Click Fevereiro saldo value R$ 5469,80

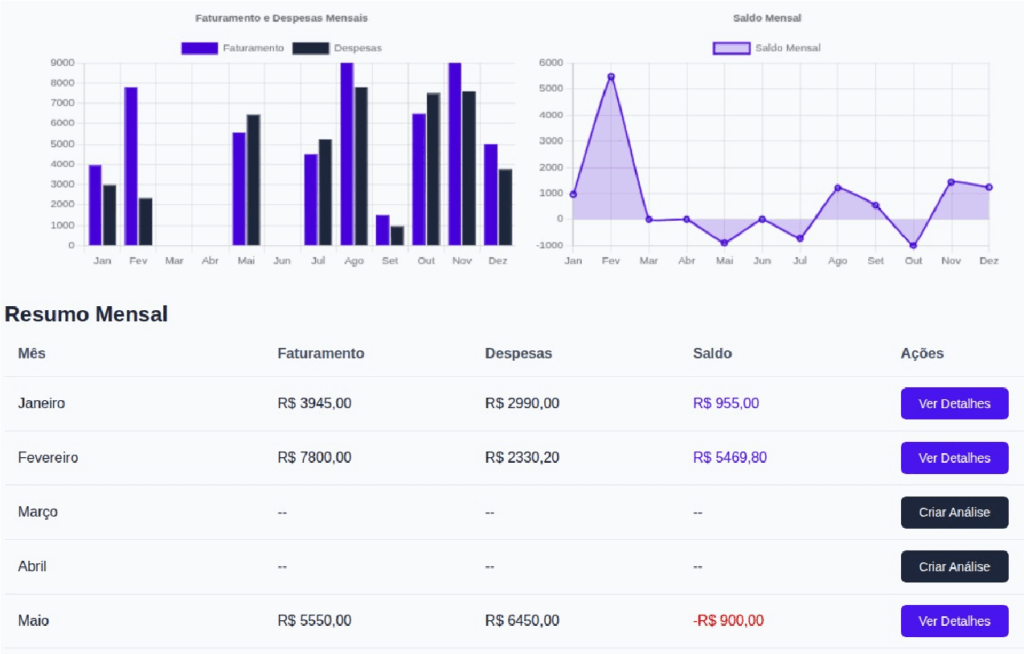730,458
